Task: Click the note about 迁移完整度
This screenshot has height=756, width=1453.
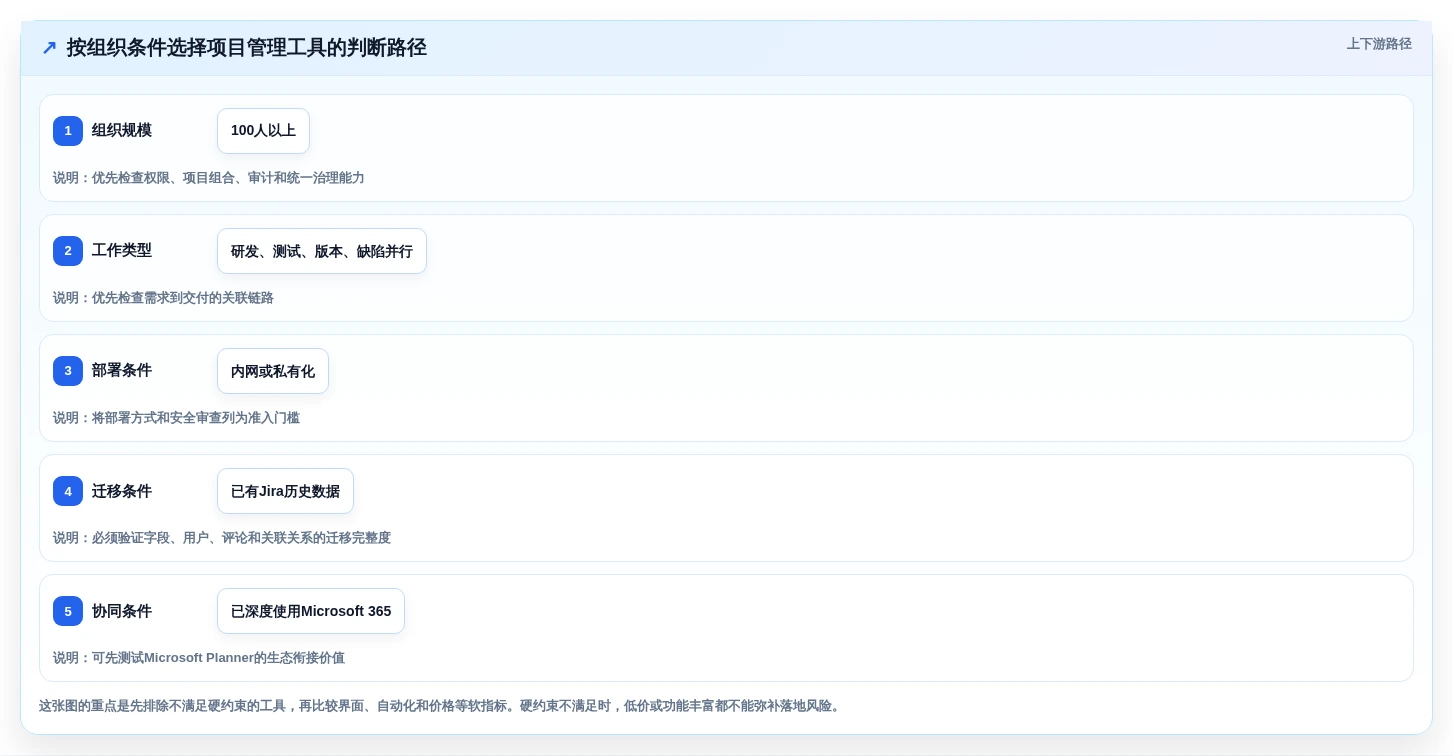Action: [222, 538]
